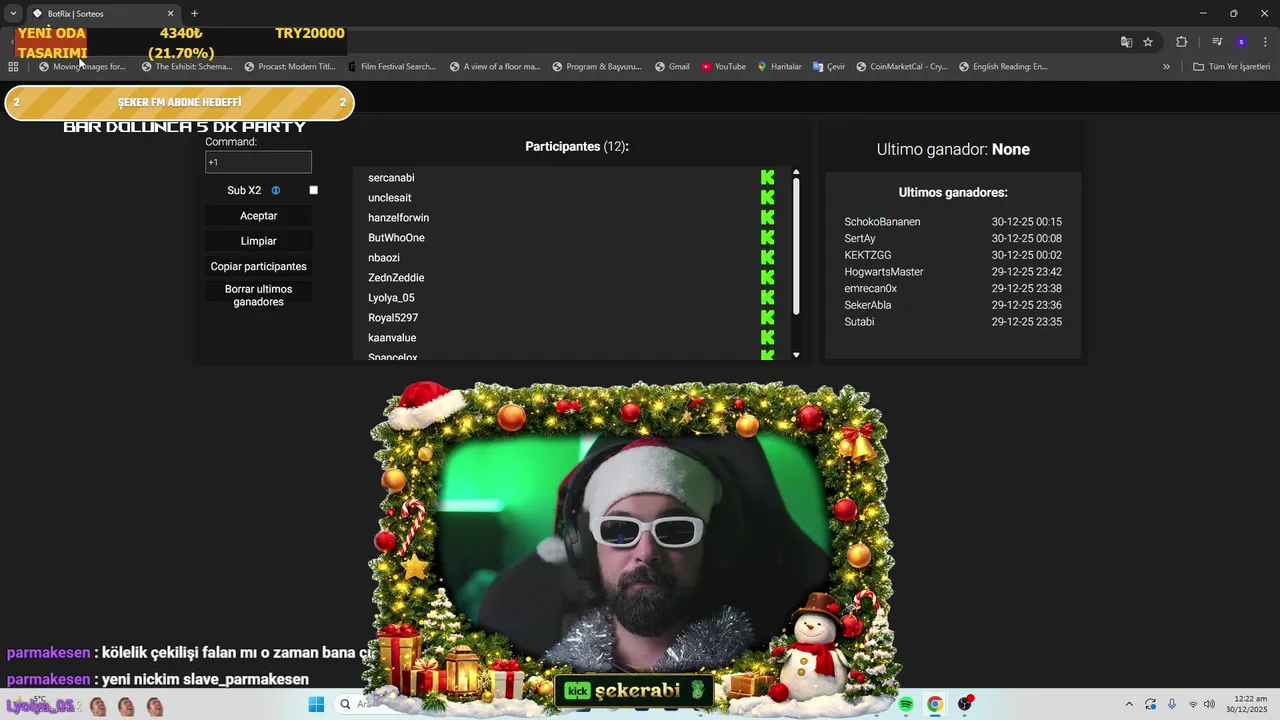This screenshot has height=720, width=1280.
Task: Open the Procast: Modern Titl bookmark
Action: (x=290, y=67)
